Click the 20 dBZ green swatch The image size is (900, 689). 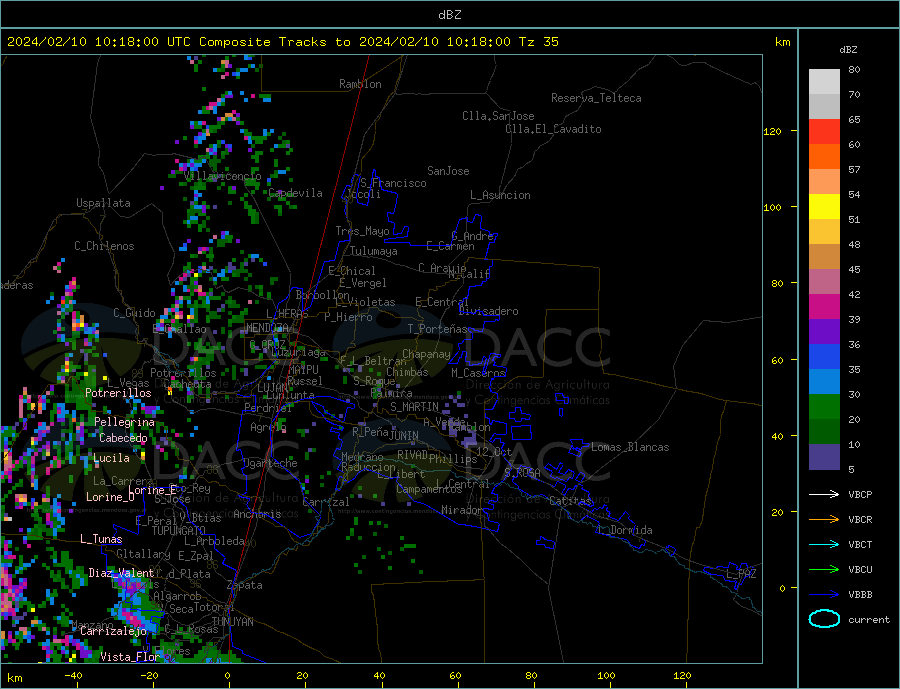pyautogui.click(x=824, y=407)
